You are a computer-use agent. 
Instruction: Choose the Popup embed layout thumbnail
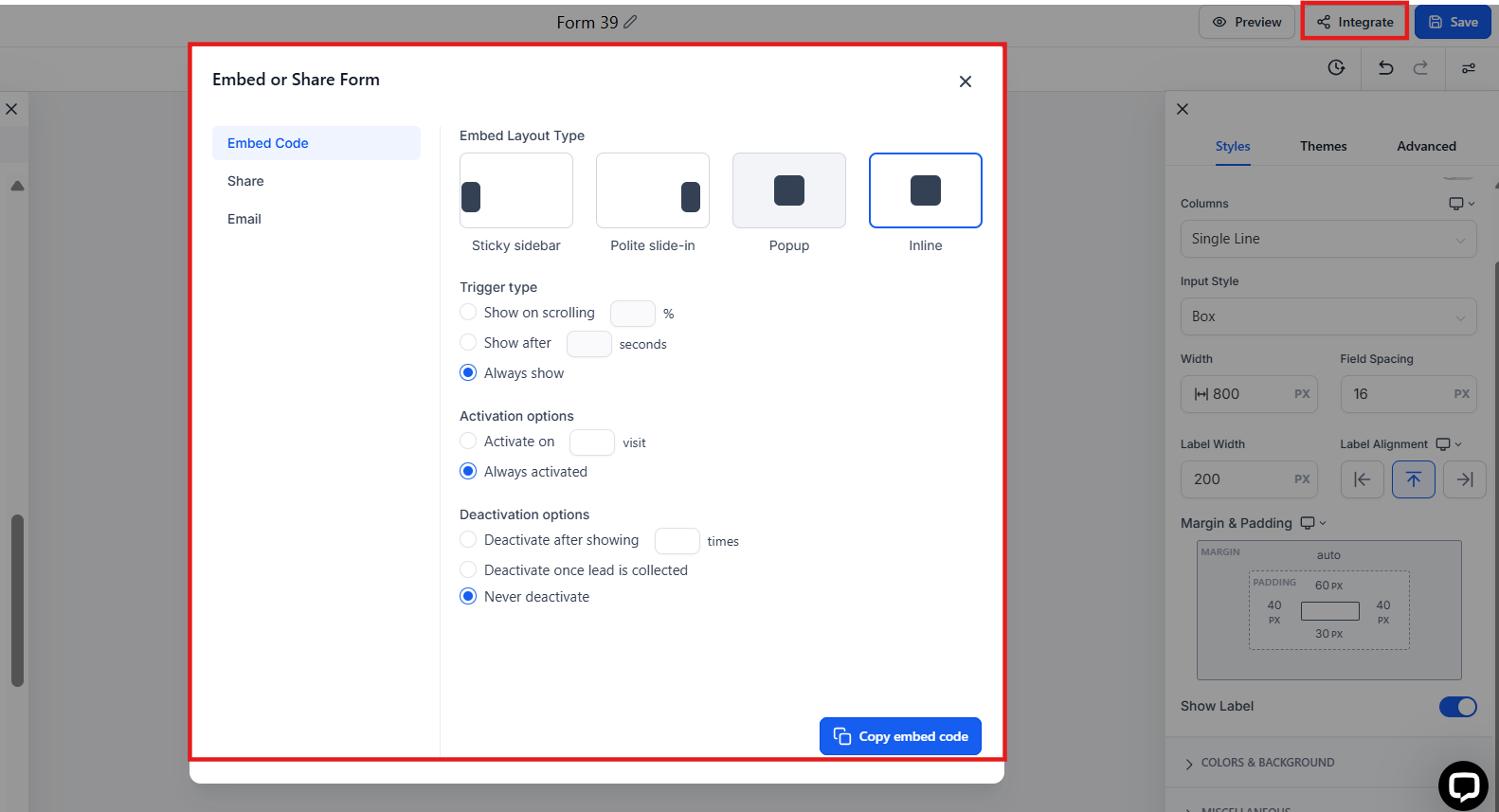tap(788, 190)
